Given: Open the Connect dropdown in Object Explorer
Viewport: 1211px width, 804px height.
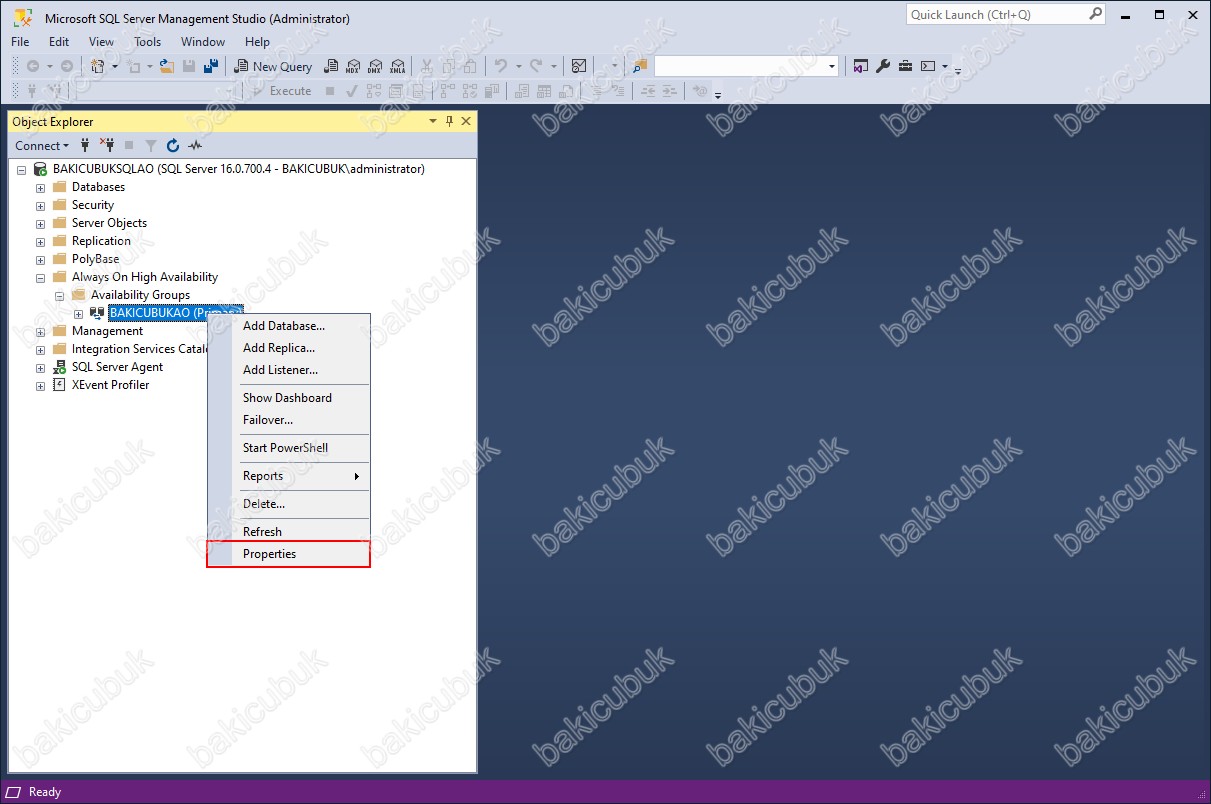Looking at the screenshot, I should [43, 145].
